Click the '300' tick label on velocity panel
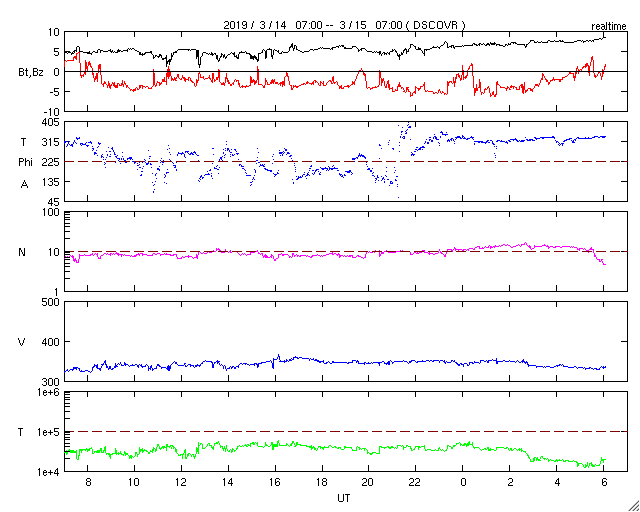Image resolution: width=640 pixels, height=512 pixels. (x=51, y=382)
